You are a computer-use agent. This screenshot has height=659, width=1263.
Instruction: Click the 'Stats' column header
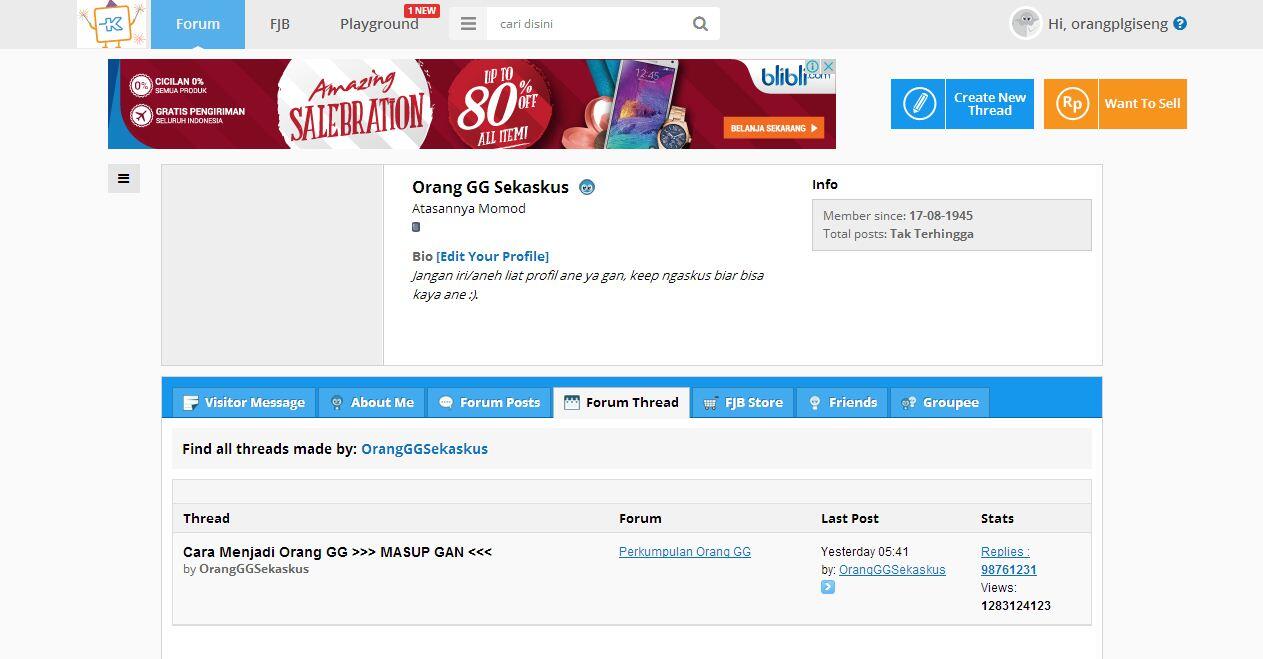point(997,518)
